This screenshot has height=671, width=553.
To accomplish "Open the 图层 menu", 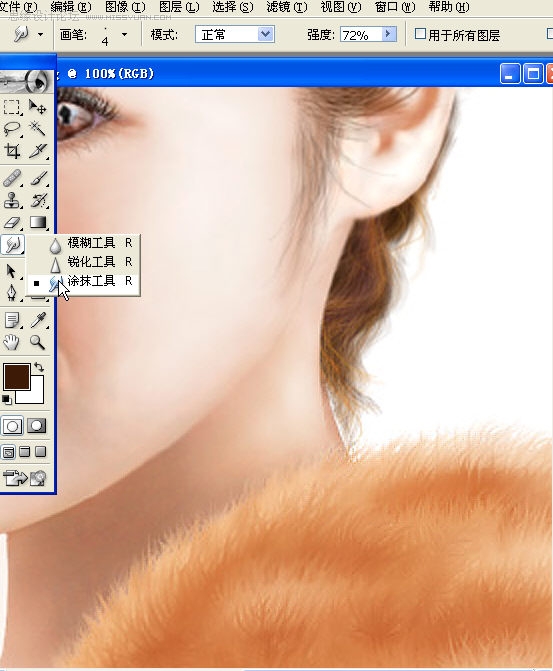I will pyautogui.click(x=179, y=7).
